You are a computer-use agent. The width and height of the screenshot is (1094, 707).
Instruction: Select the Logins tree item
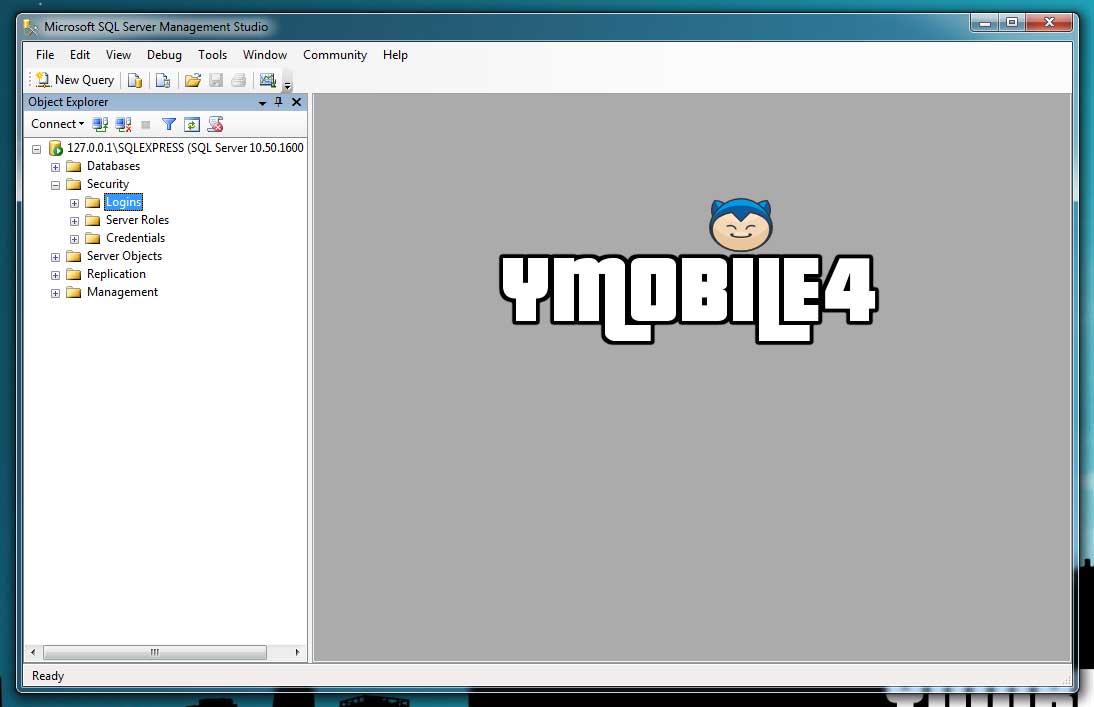pos(123,202)
